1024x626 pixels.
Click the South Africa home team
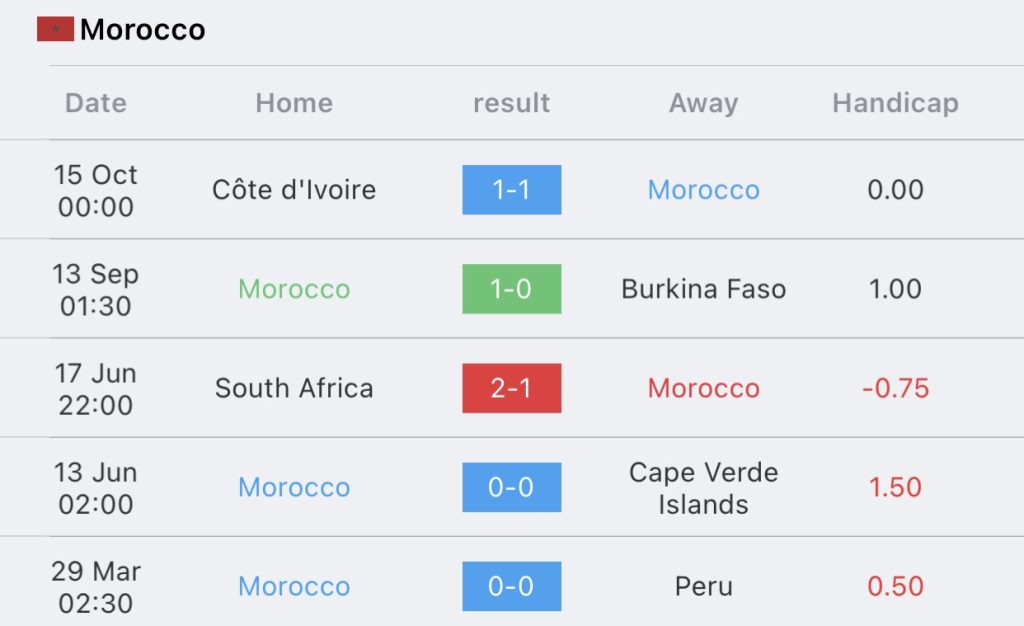294,388
